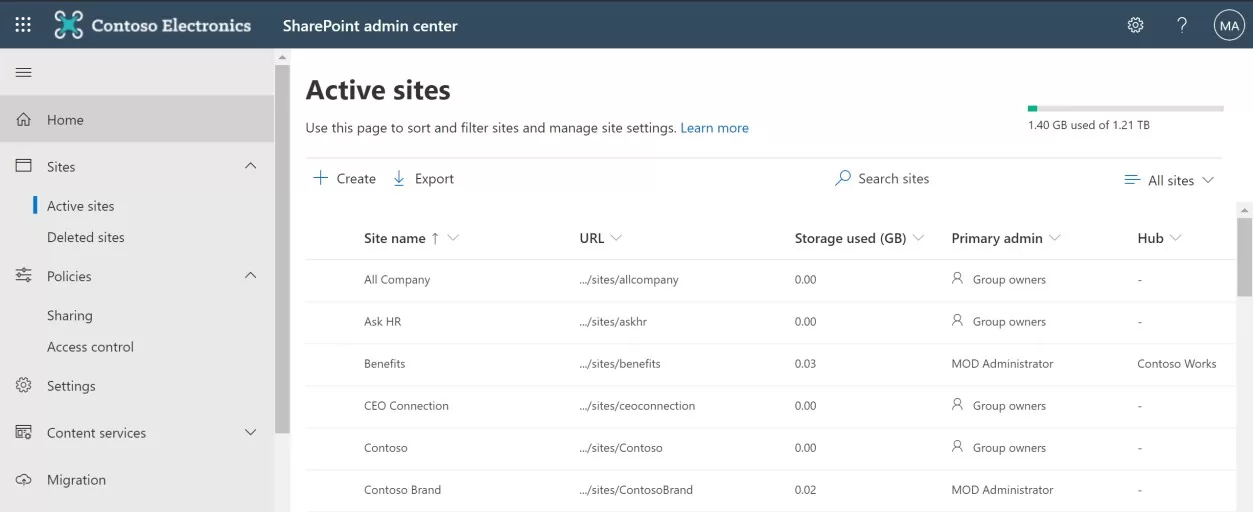Click MOD Administrator in Benefits row

tap(1002, 364)
